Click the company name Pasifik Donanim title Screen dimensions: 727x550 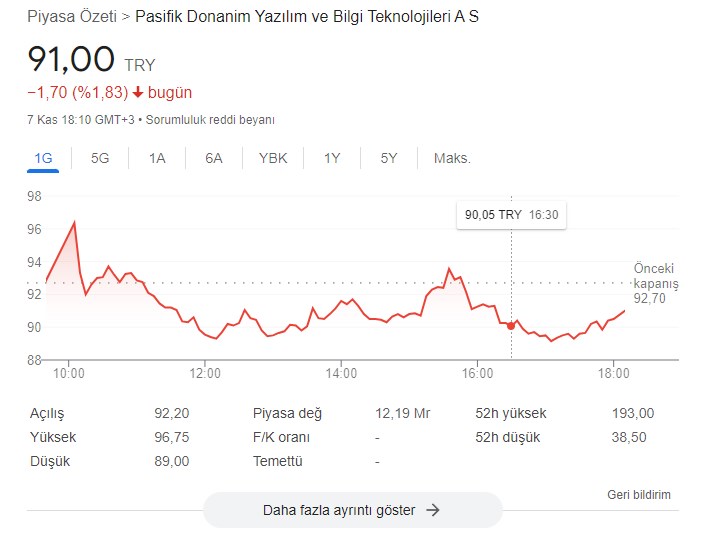pyautogui.click(x=306, y=17)
